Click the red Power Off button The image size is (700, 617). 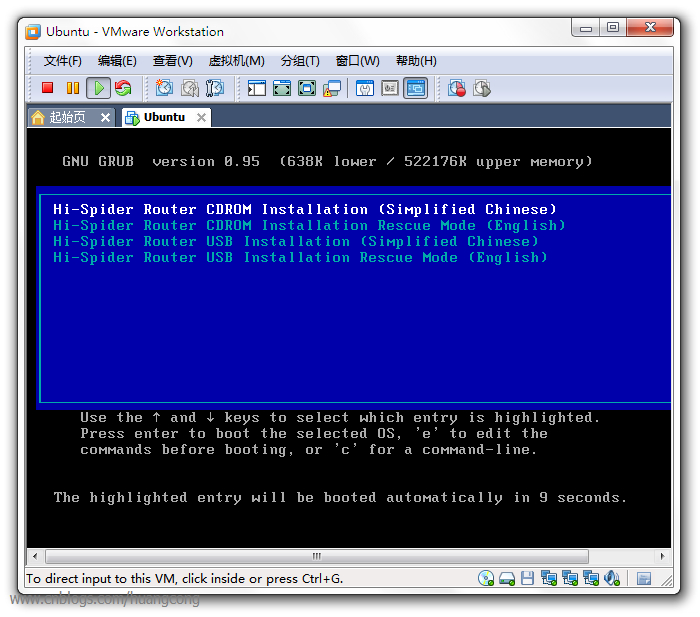[x=47, y=88]
